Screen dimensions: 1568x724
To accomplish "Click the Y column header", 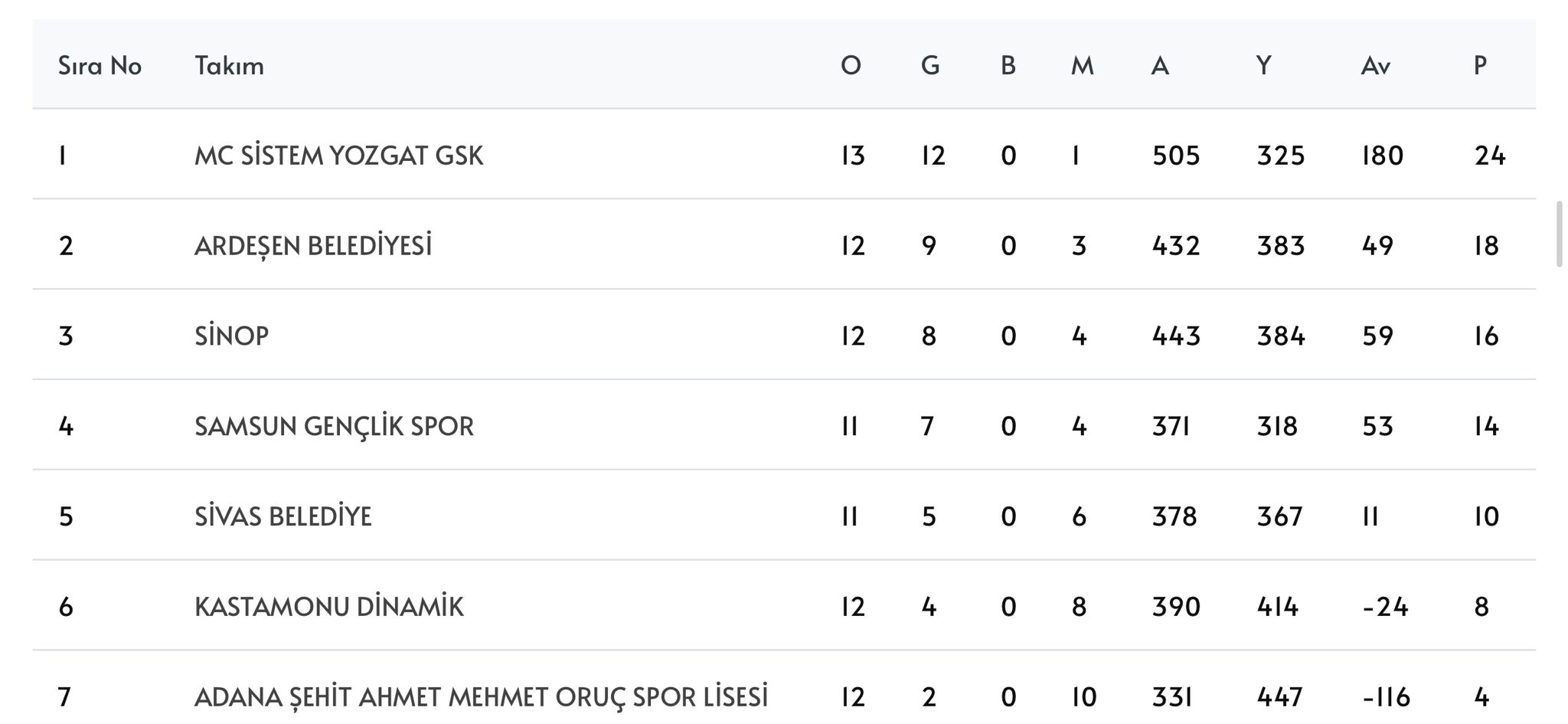I will click(x=1264, y=66).
